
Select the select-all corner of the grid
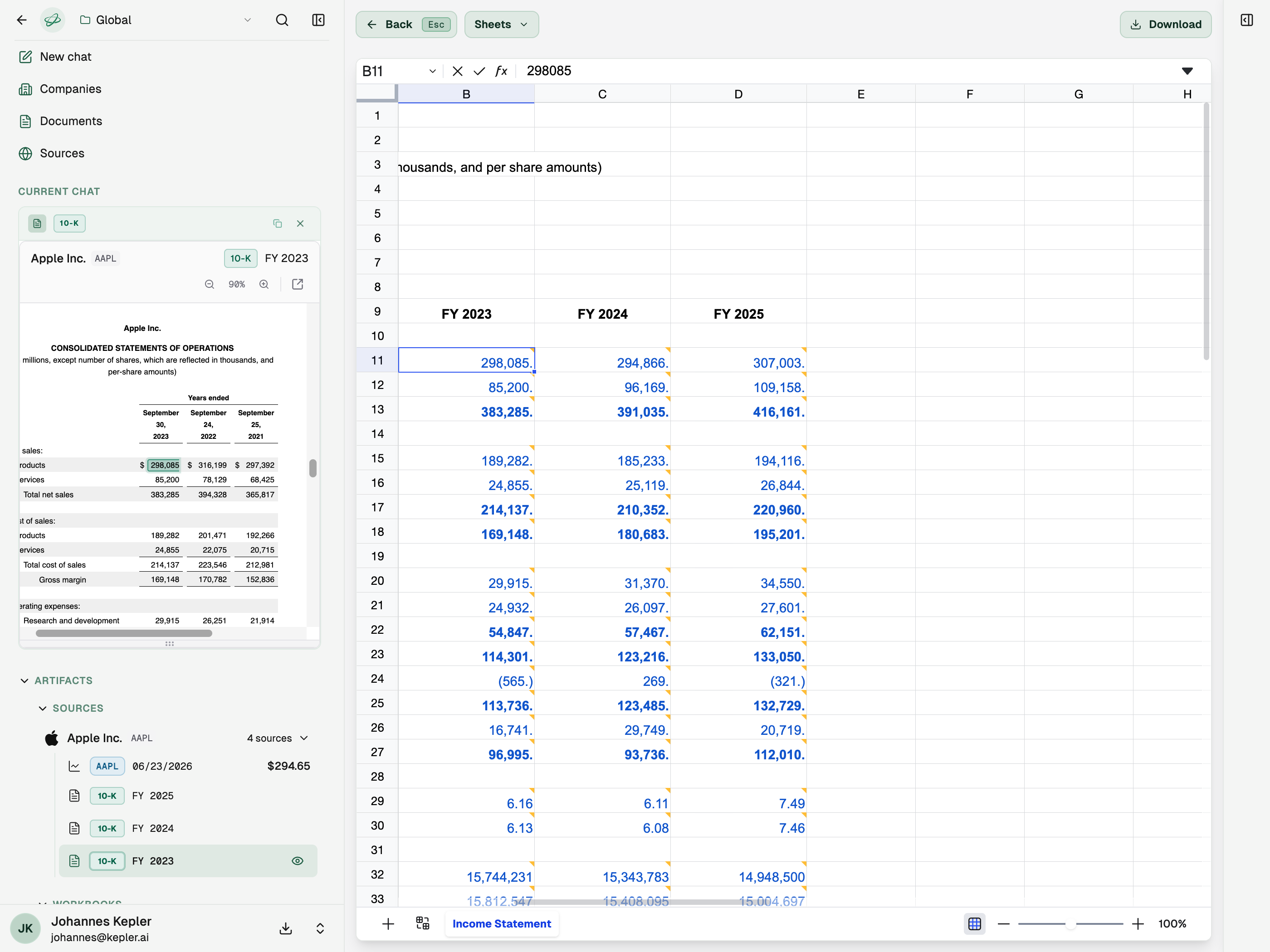pyautogui.click(x=377, y=93)
